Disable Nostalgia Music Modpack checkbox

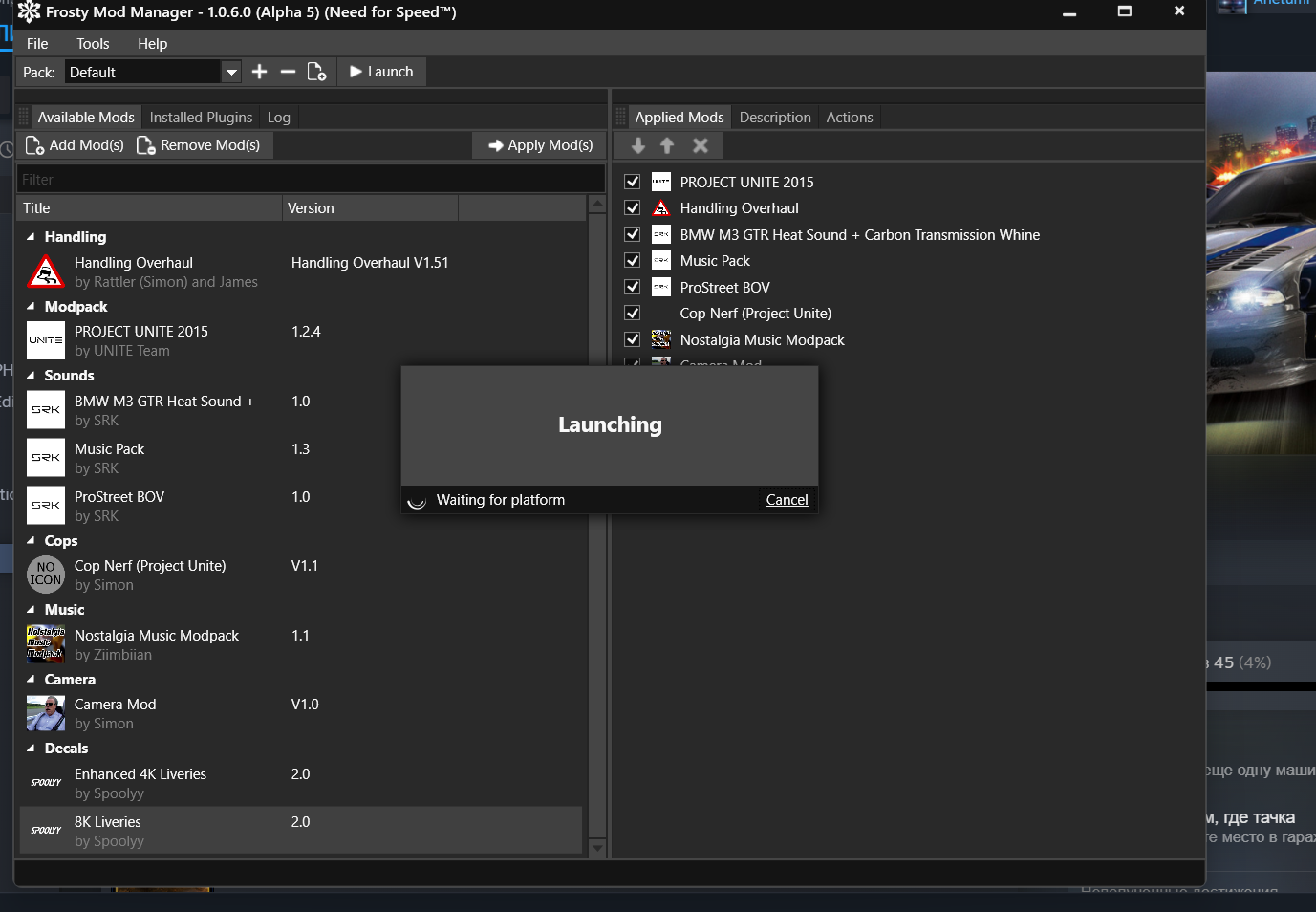tap(632, 339)
